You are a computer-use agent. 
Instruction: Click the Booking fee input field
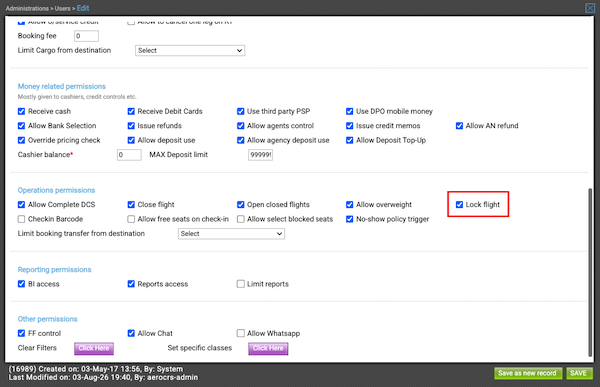(x=86, y=36)
